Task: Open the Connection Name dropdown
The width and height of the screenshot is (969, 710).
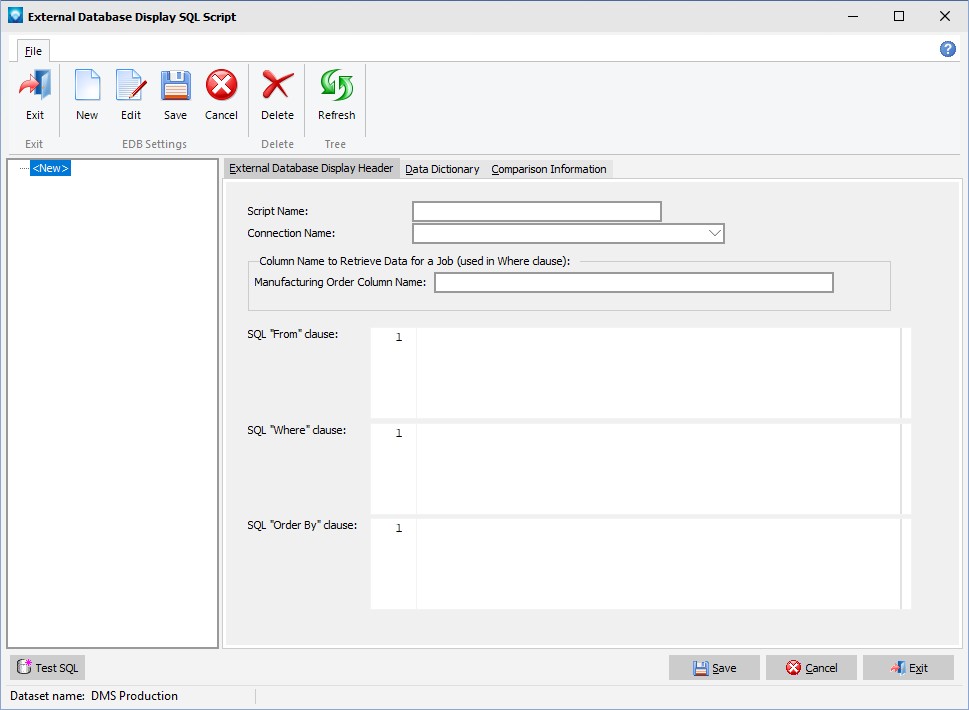Action: (x=714, y=233)
